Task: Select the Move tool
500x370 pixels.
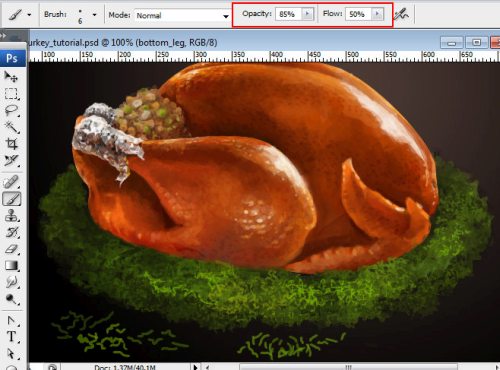Action: coord(11,77)
